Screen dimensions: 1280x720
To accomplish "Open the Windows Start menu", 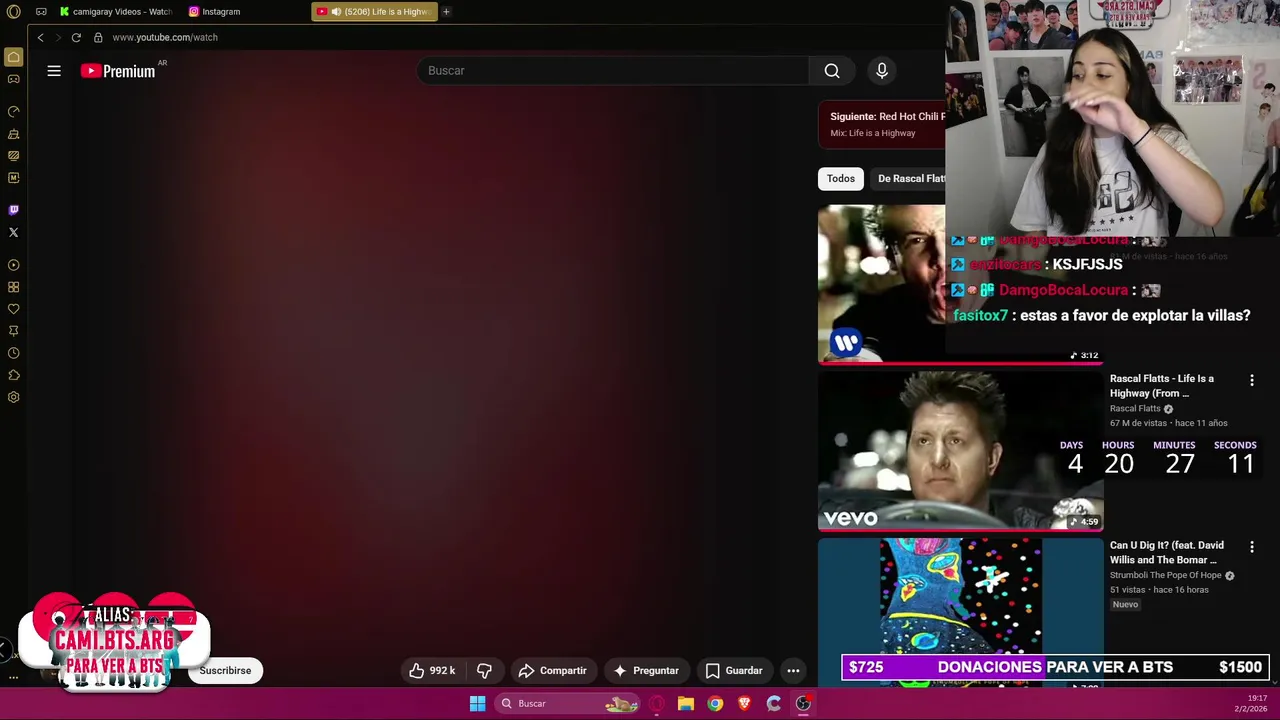I will [x=478, y=704].
